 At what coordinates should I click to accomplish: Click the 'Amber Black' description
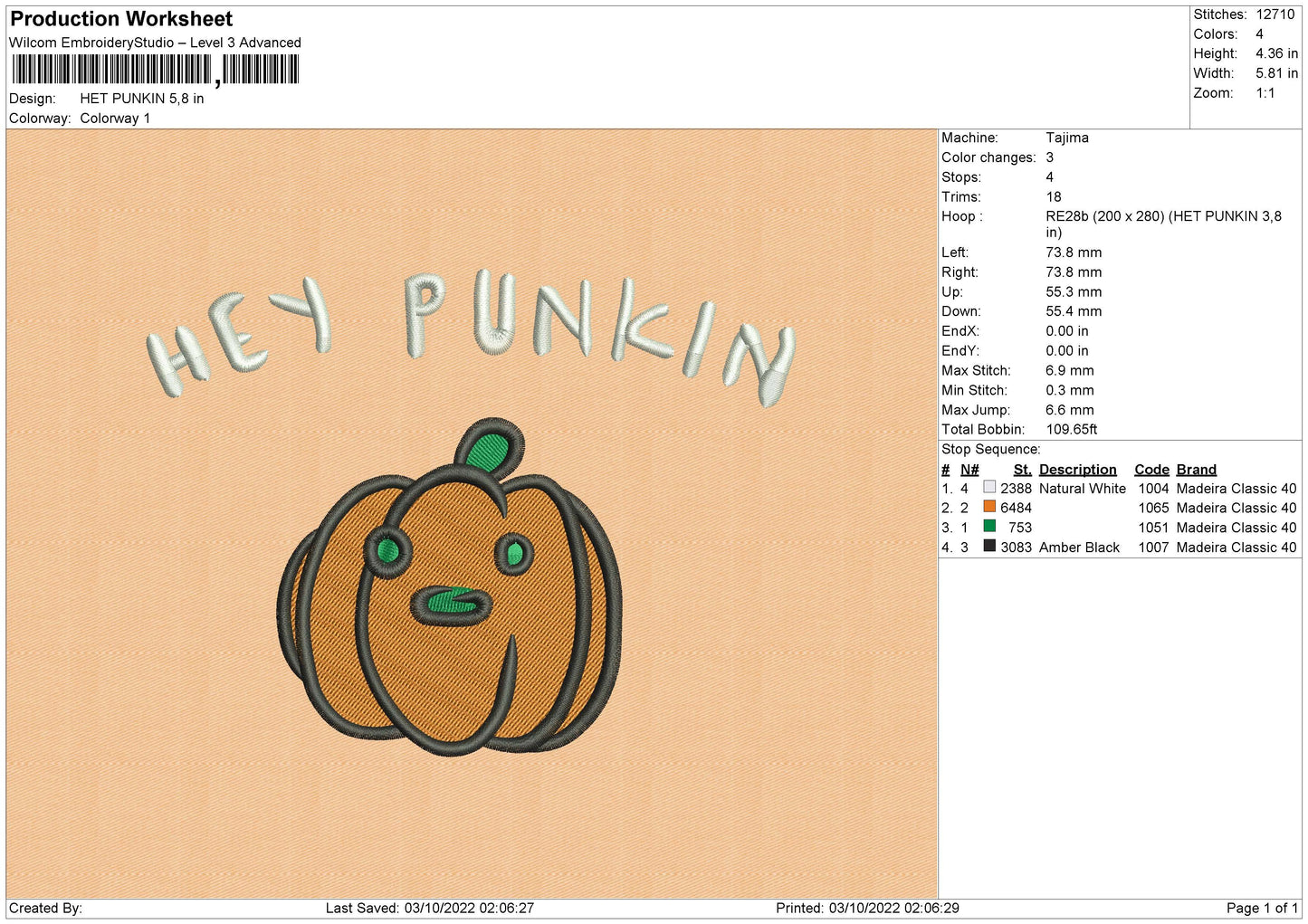[x=1079, y=548]
